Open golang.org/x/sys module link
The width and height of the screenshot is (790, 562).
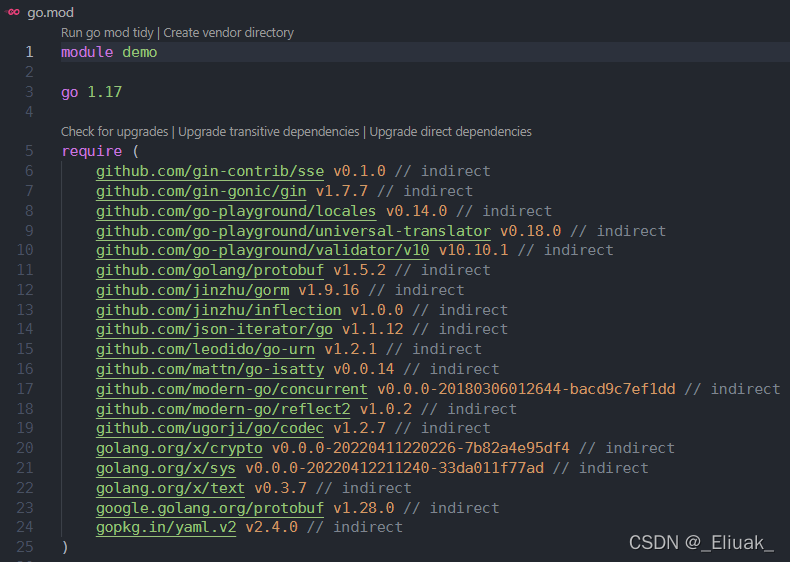tap(166, 468)
